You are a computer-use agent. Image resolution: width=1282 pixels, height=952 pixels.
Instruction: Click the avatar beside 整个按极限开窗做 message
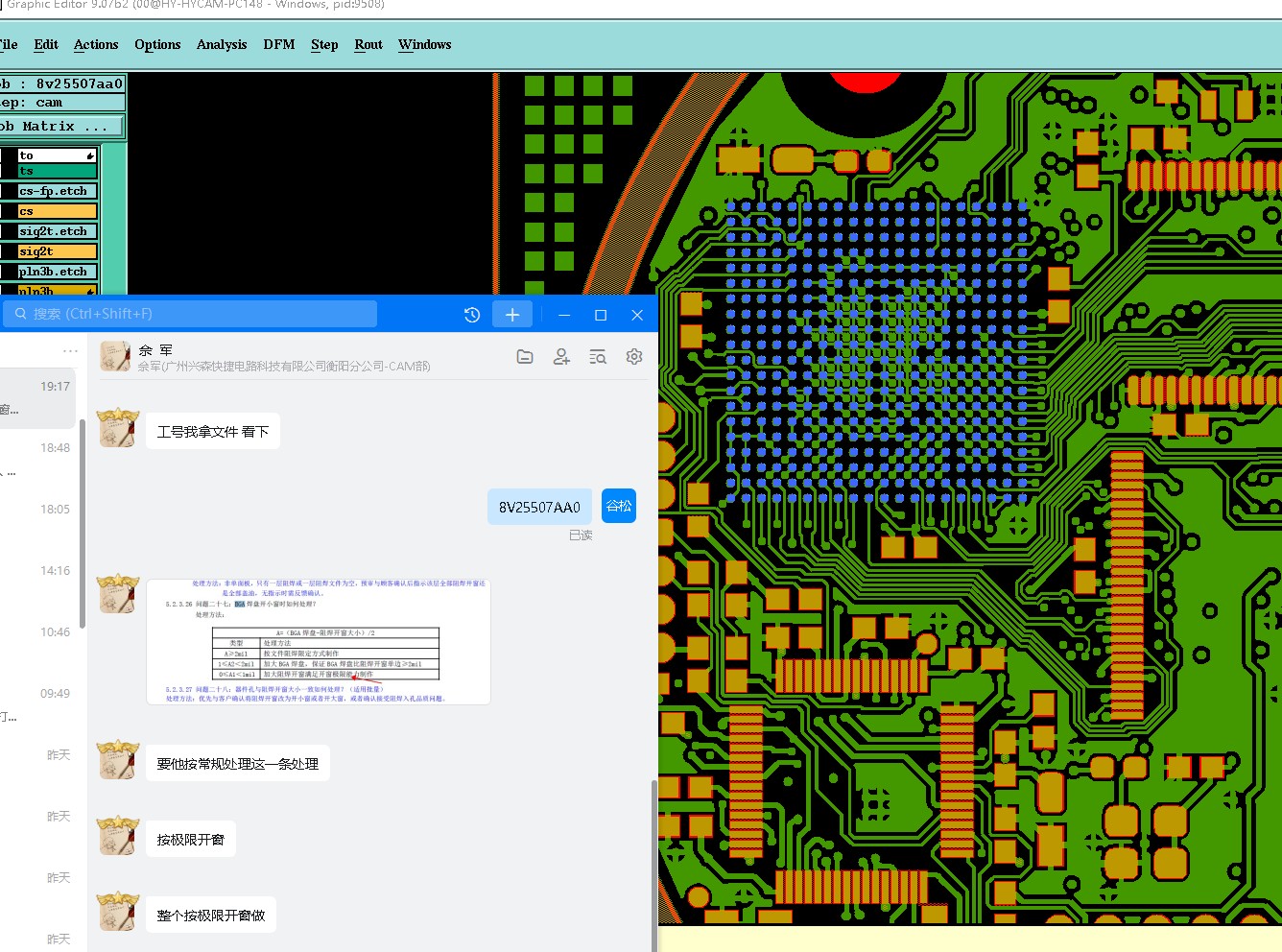(118, 913)
